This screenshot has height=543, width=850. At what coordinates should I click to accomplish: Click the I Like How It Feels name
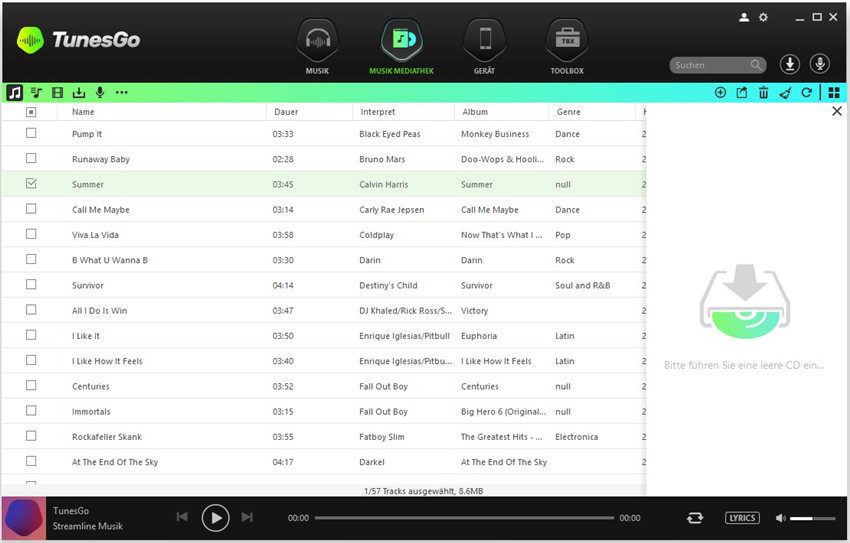107,361
